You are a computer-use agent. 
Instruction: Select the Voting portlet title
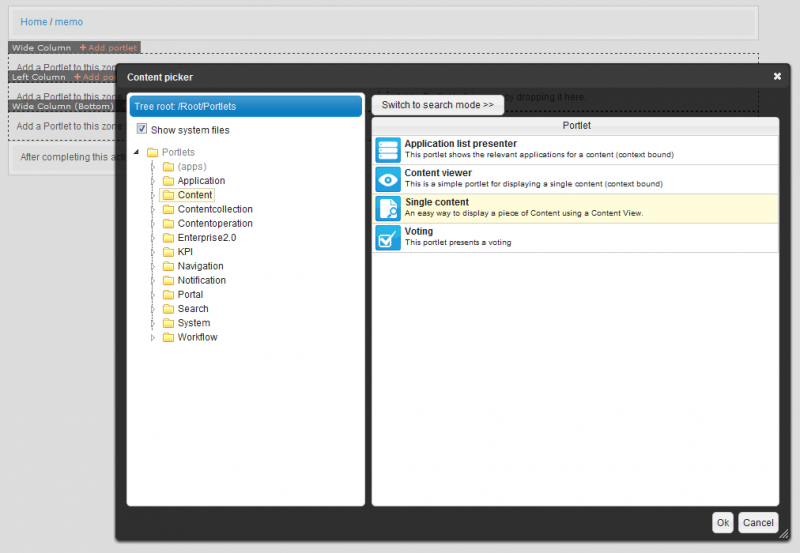(419, 231)
